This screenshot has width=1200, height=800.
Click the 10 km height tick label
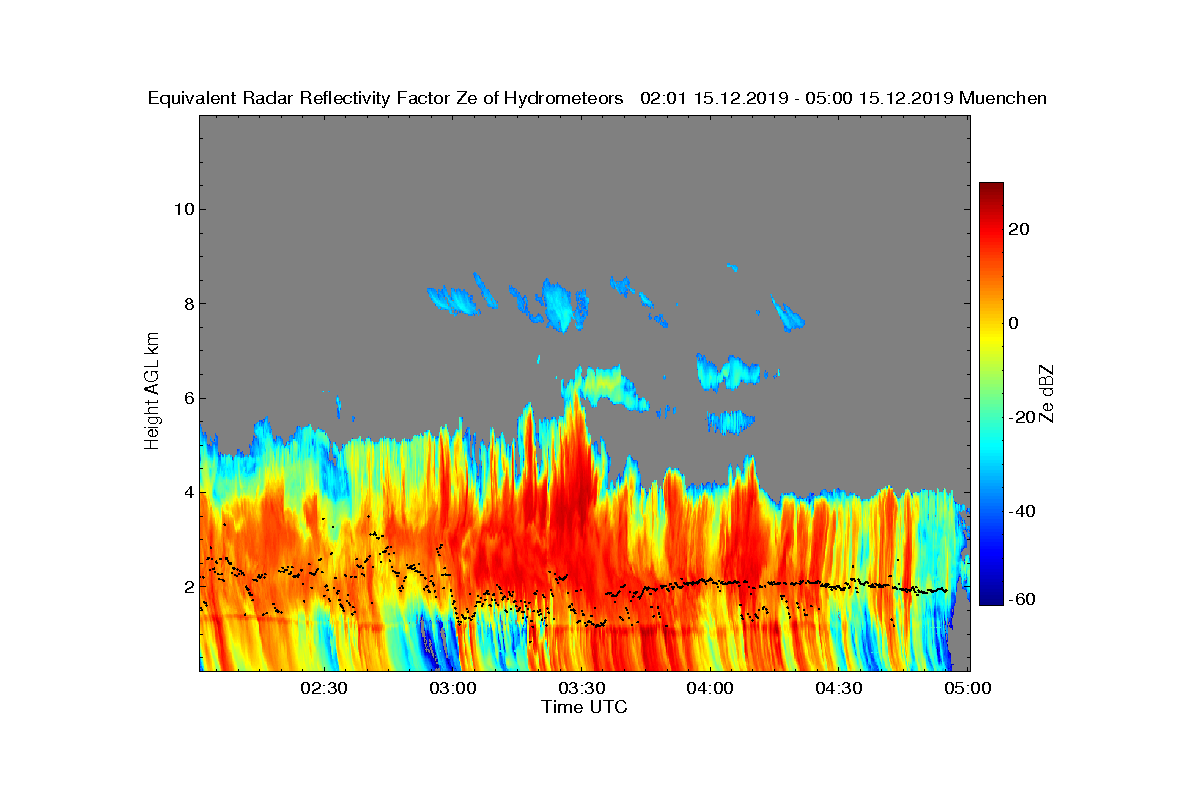pos(183,209)
